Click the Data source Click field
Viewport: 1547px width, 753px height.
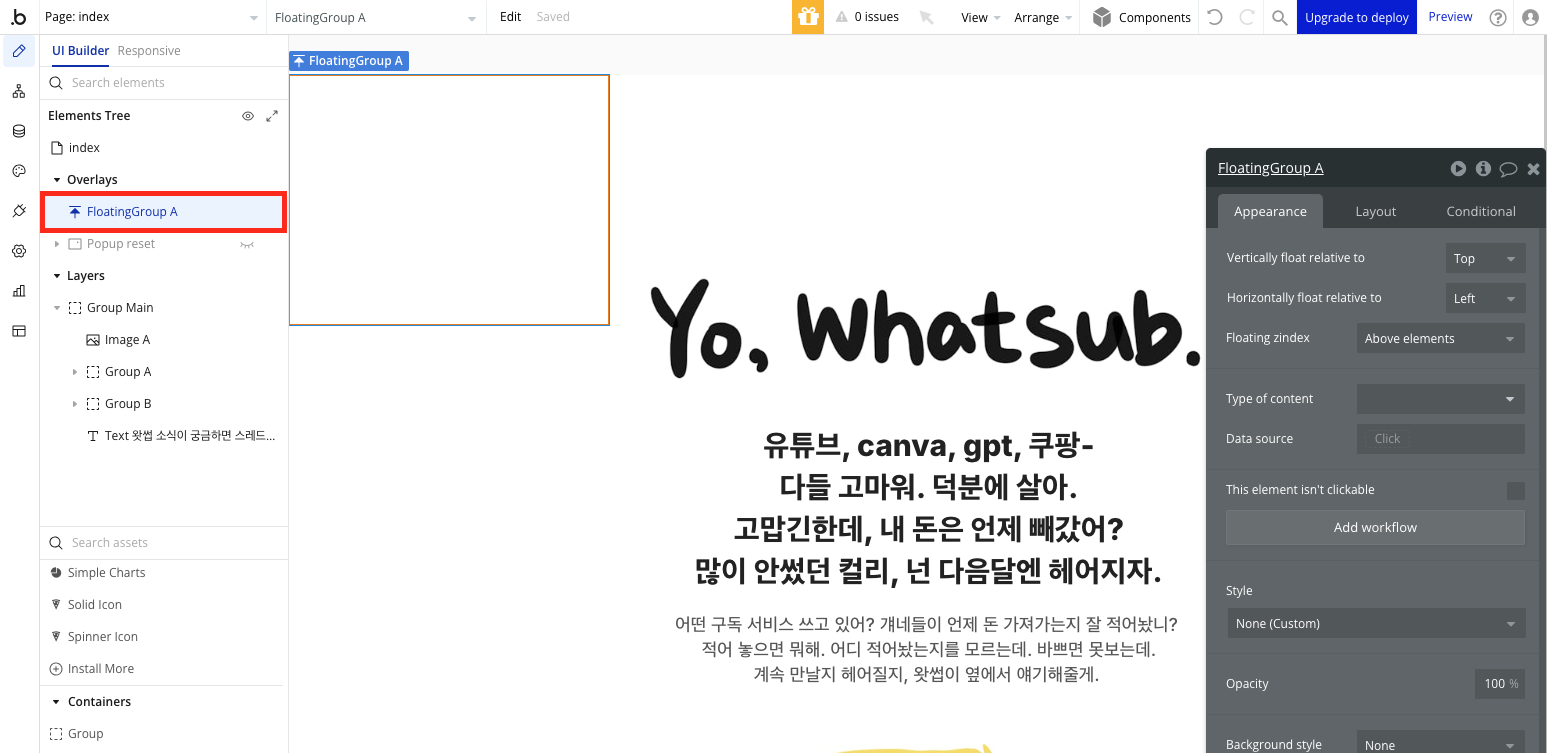1441,439
